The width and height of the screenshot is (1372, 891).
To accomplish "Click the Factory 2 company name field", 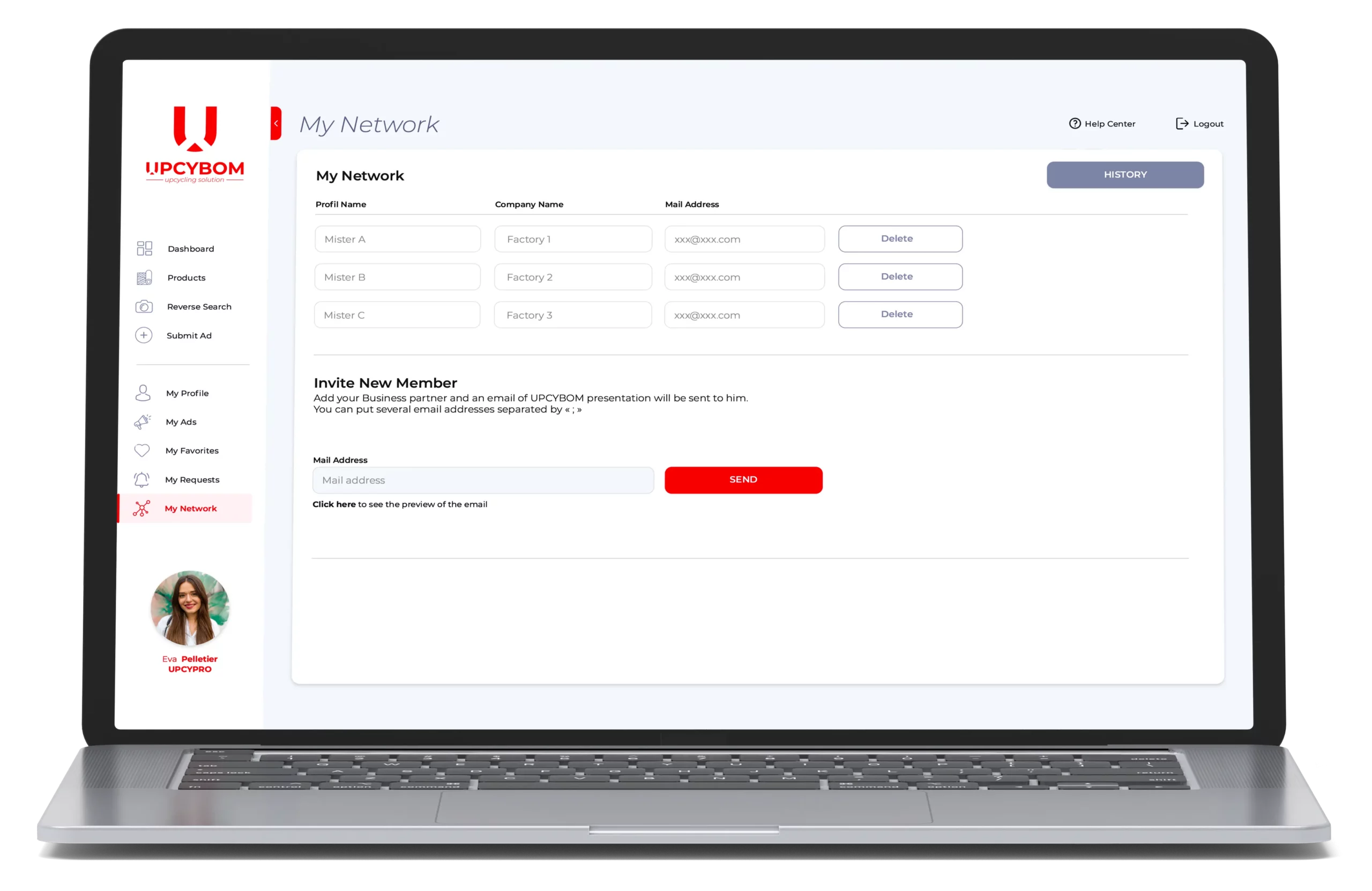I will click(572, 277).
